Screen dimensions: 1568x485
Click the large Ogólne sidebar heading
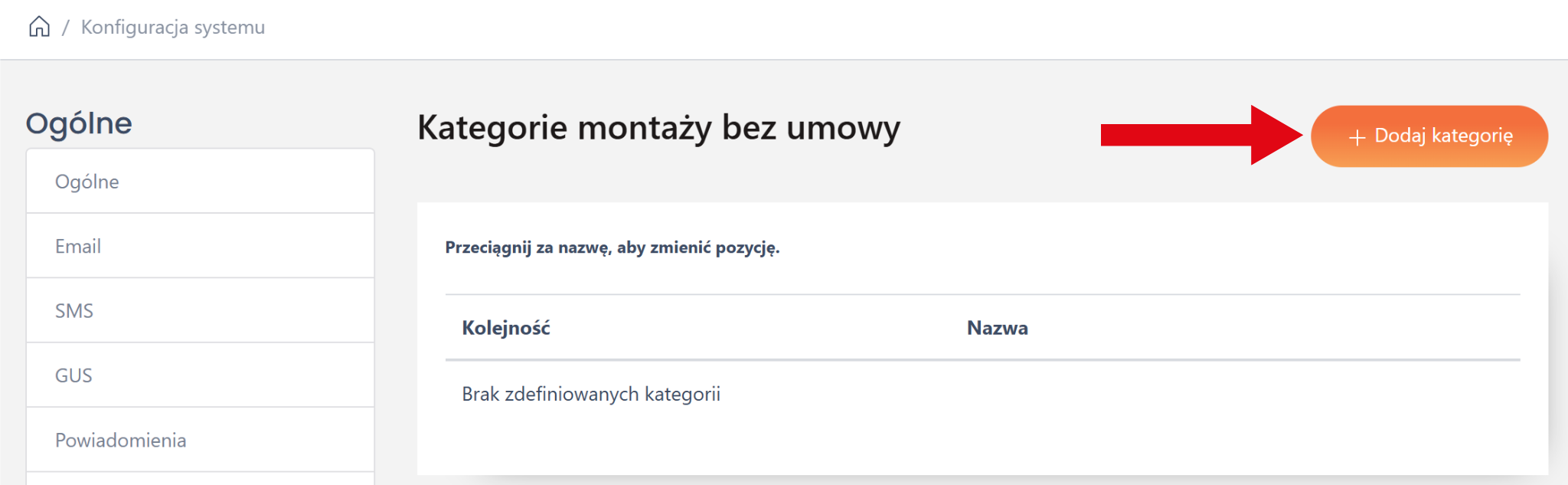coord(79,123)
